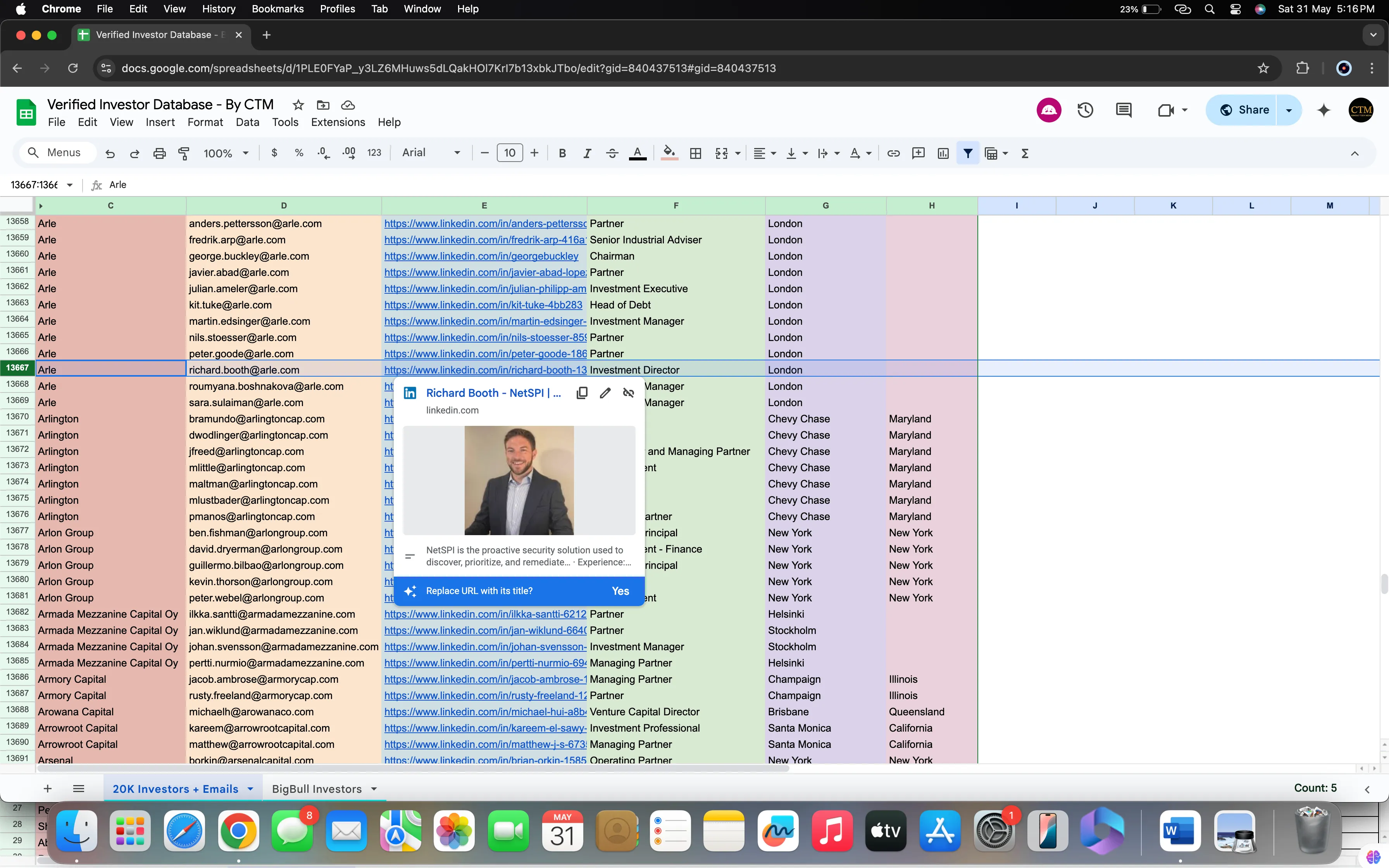The height and width of the screenshot is (868, 1389).
Task: Open the Extensions menu
Action: coord(338,122)
